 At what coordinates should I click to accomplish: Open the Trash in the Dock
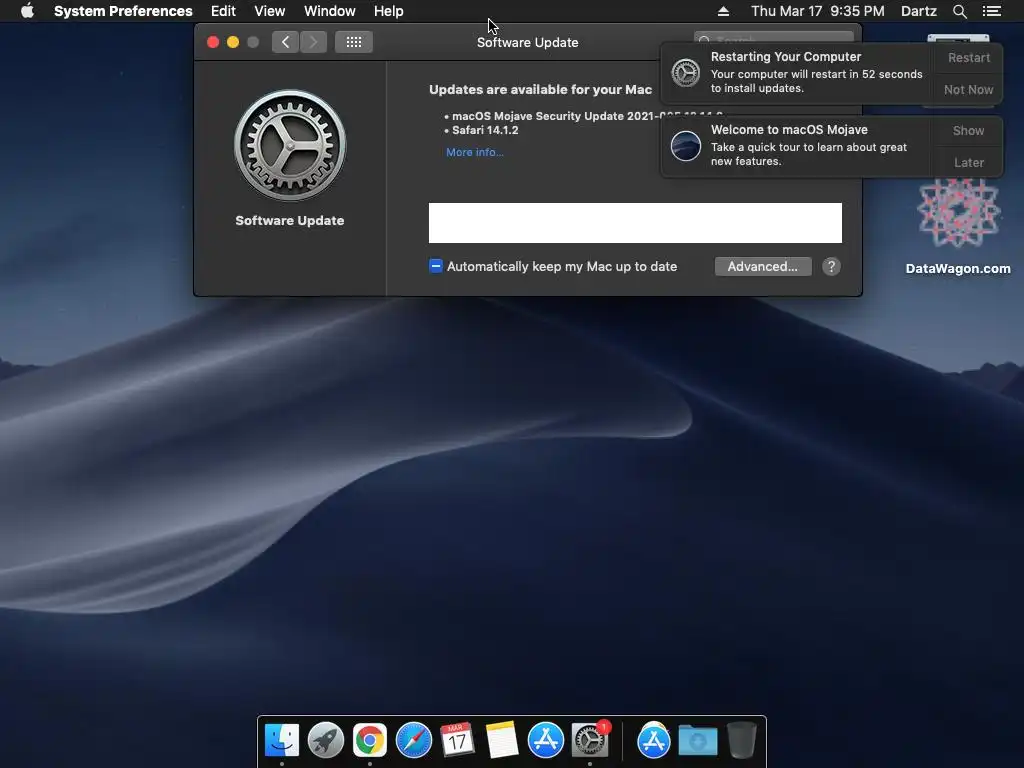(x=742, y=741)
